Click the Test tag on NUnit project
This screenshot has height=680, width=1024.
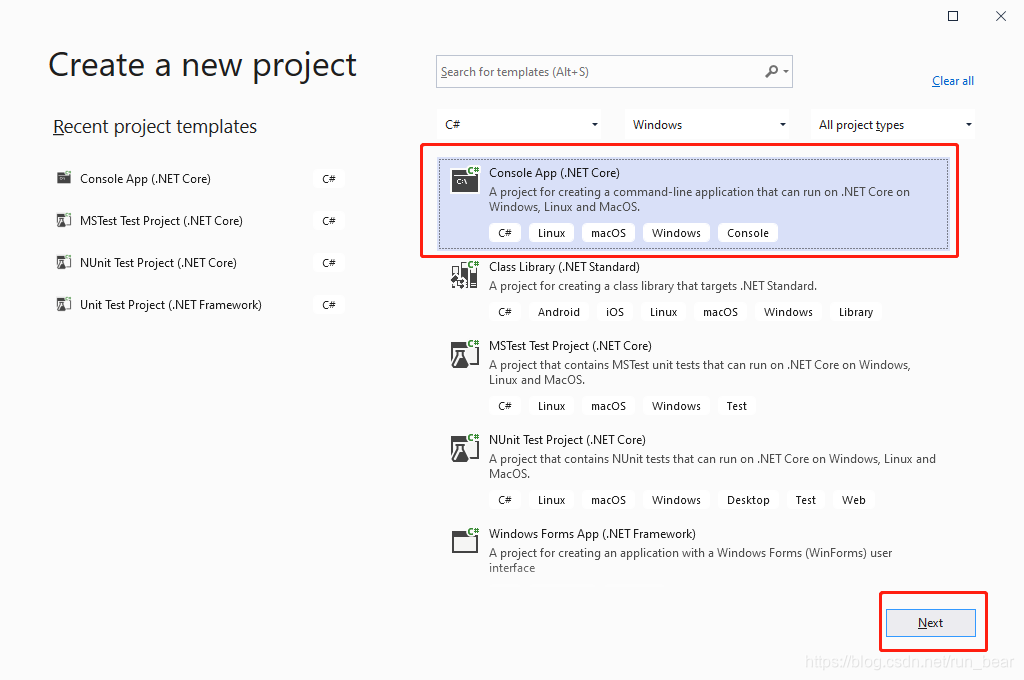click(805, 500)
